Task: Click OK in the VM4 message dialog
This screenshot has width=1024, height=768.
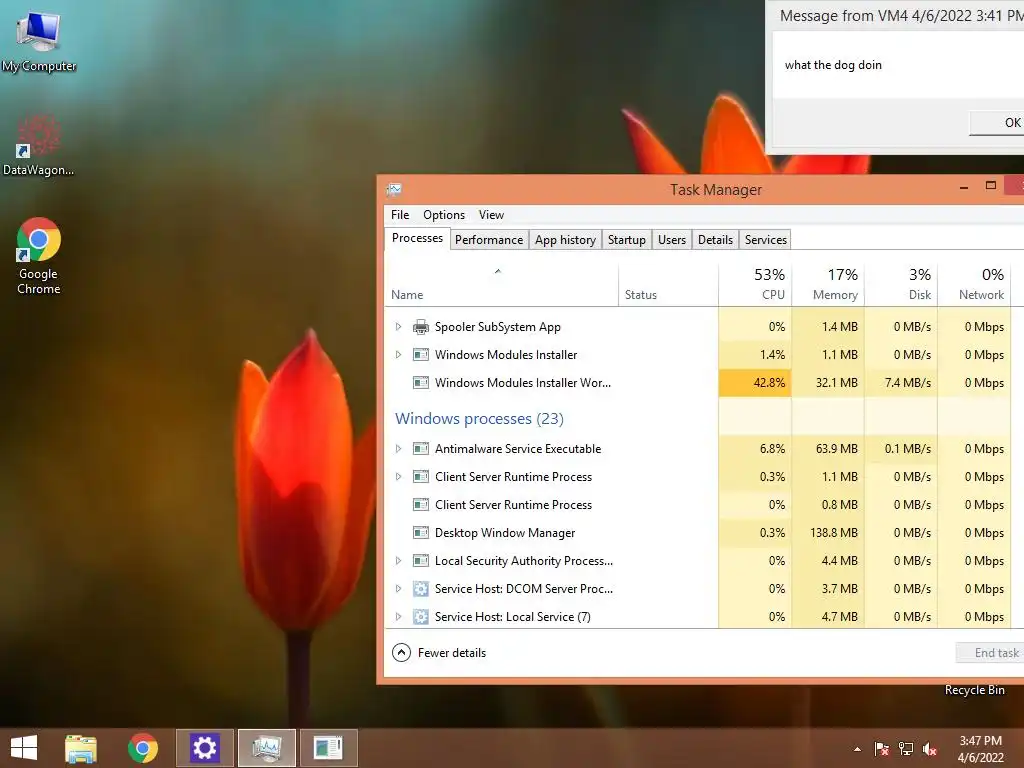Action: point(997,123)
